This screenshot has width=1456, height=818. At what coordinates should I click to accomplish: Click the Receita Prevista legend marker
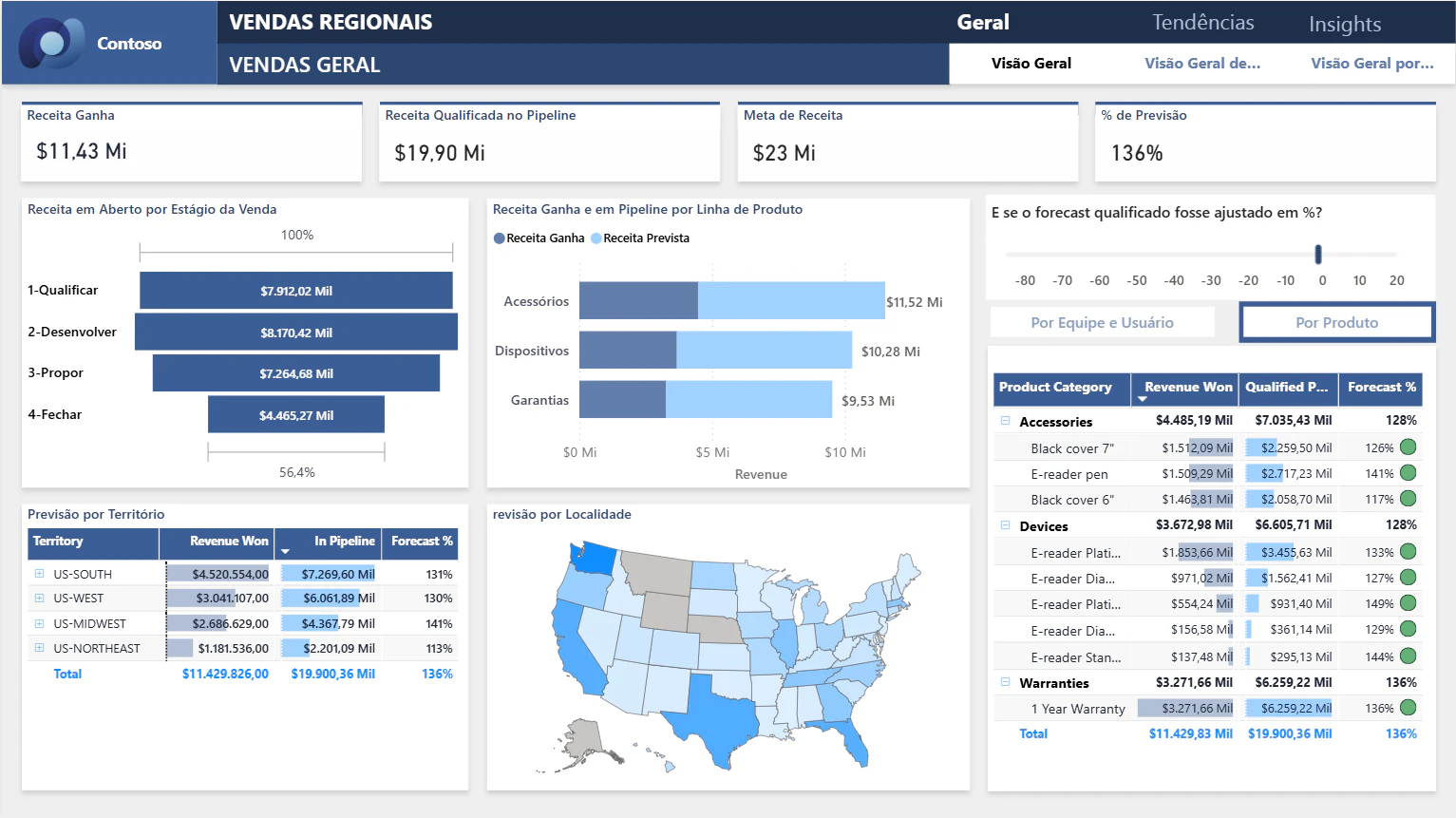(596, 238)
